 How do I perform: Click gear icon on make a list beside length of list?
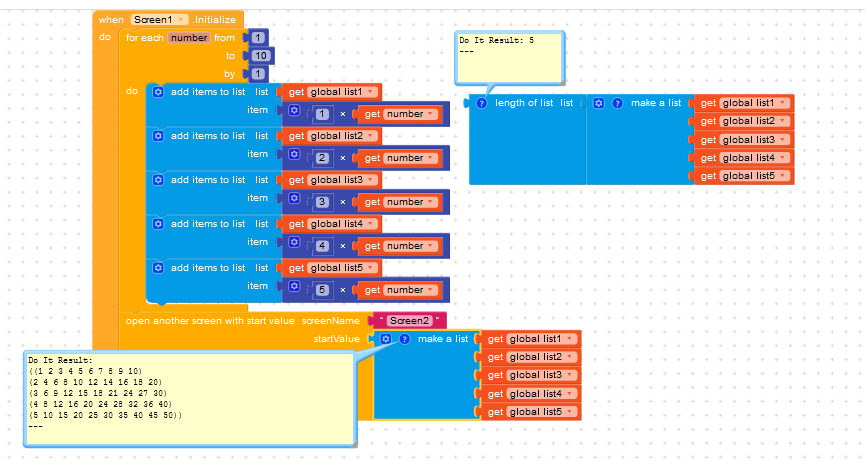coord(599,103)
